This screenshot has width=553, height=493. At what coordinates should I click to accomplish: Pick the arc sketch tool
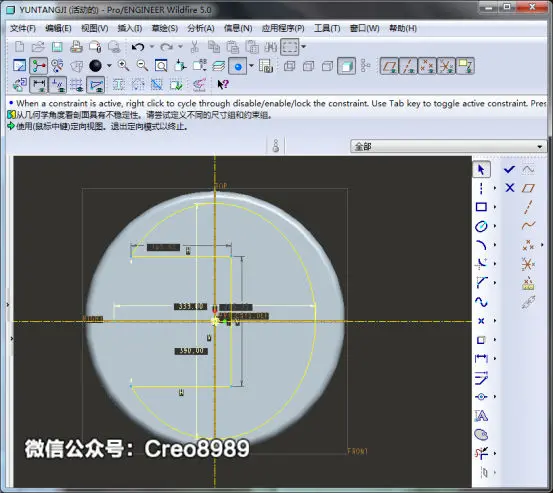[481, 245]
